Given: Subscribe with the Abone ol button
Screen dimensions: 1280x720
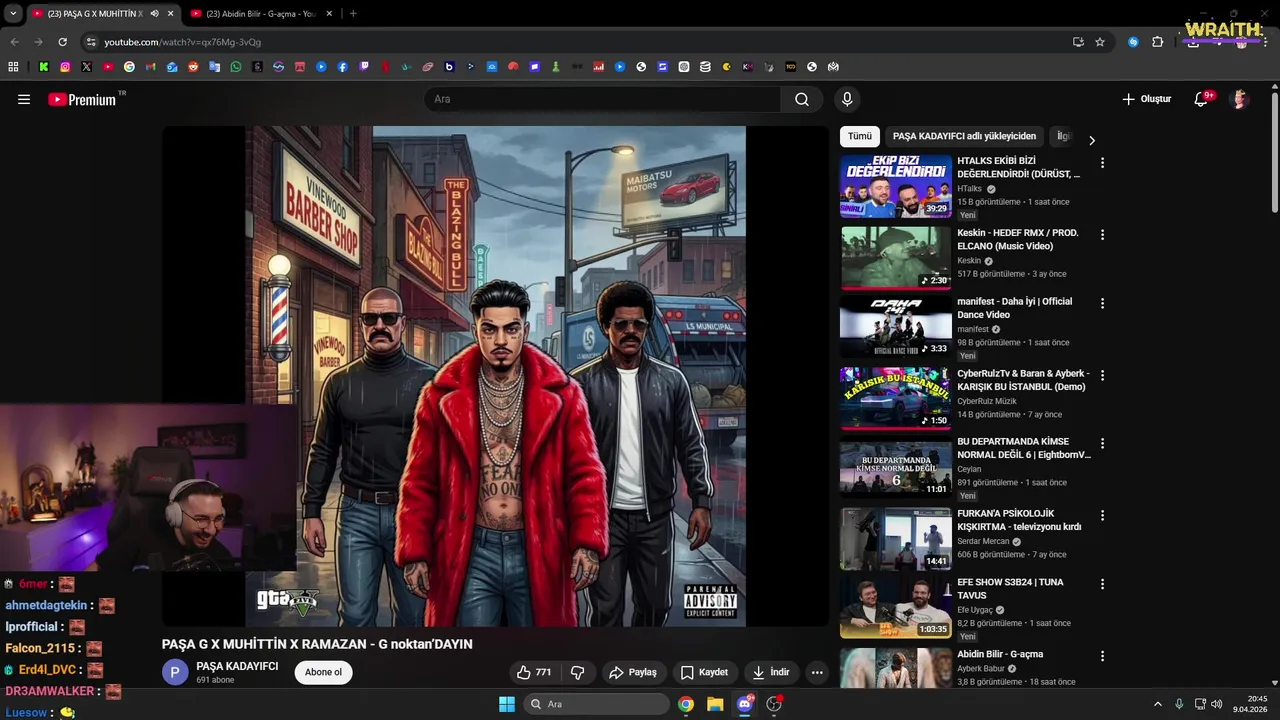Looking at the screenshot, I should tap(323, 672).
